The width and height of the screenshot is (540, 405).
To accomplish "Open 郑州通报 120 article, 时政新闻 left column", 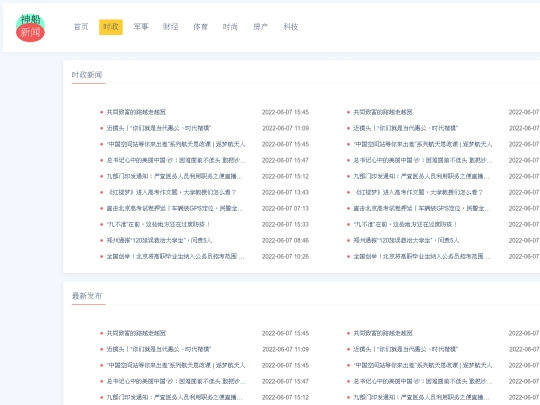I will tap(159, 240).
